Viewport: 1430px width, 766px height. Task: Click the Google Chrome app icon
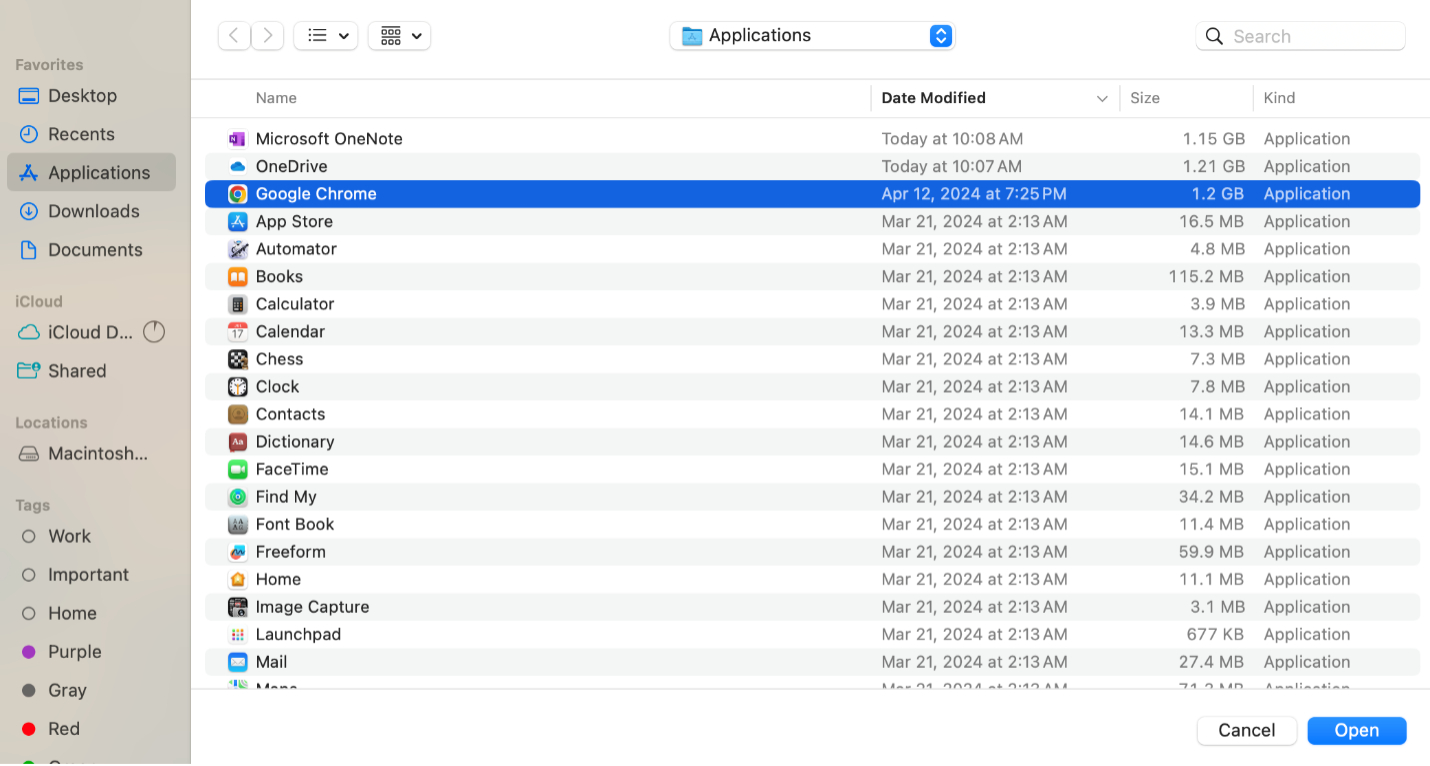237,194
